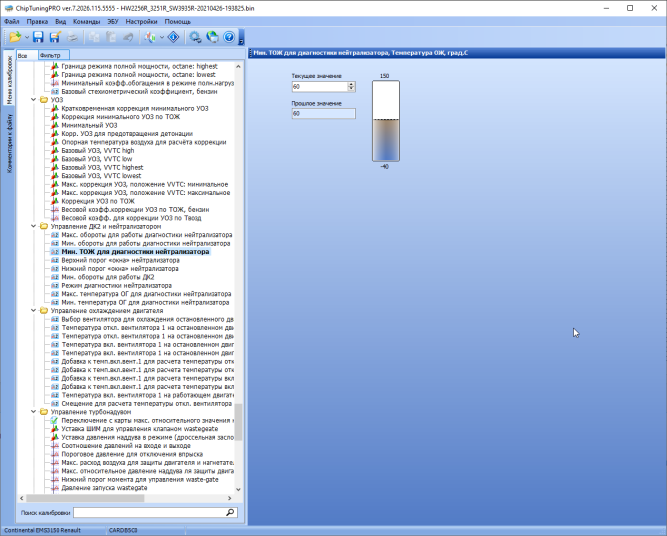
Task: Open settings via the gear icon
Action: click(195, 37)
